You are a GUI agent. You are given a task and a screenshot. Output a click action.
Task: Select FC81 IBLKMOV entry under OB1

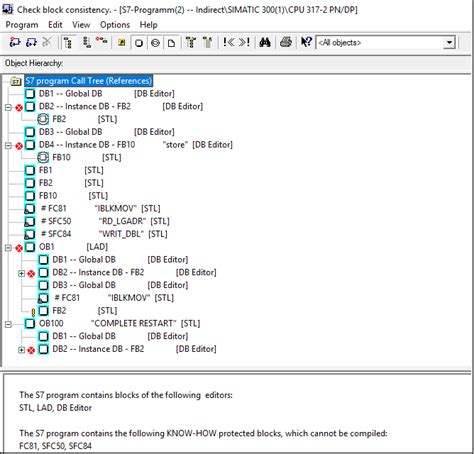(114, 298)
